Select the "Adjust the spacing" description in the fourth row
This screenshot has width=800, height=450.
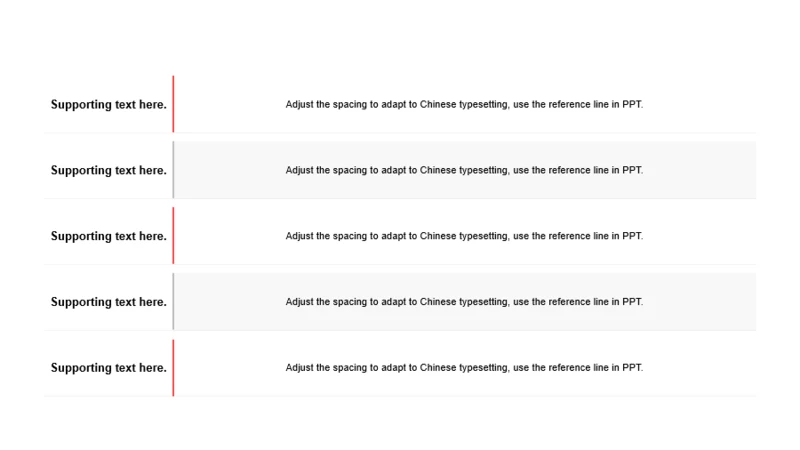pos(464,302)
